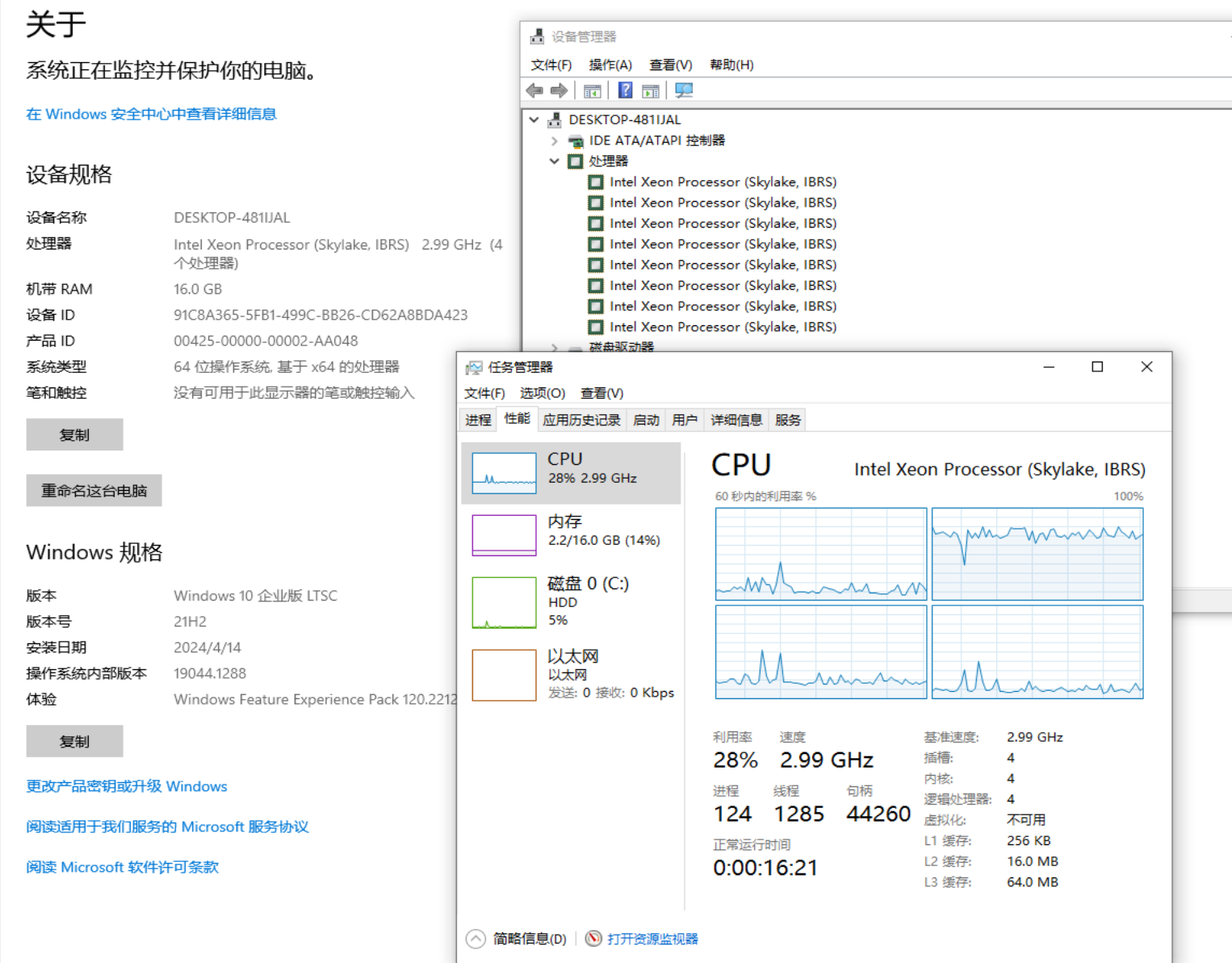Click the IDE ATA/ATAPI controller icon
The width and height of the screenshot is (1232, 963).
576,141
